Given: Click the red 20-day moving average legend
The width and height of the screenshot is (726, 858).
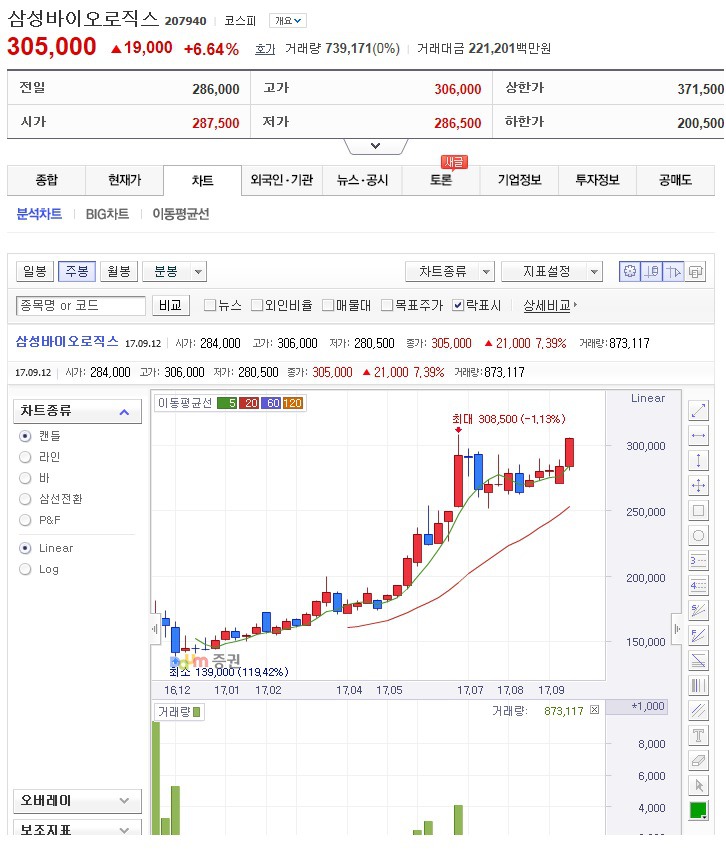Looking at the screenshot, I should (x=249, y=403).
